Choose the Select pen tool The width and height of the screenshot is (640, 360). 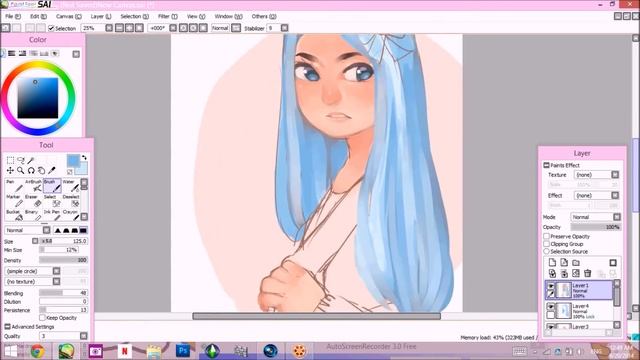pyautogui.click(x=52, y=200)
